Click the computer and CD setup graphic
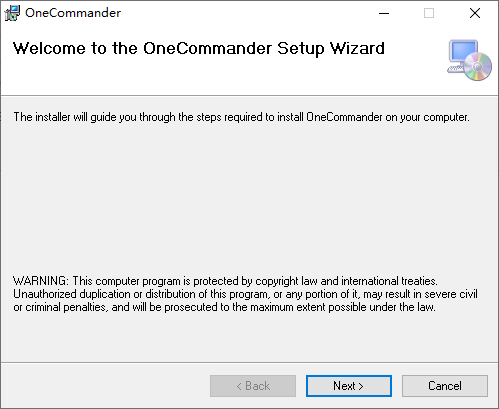Screen dimensions: 499x409 click(469, 60)
